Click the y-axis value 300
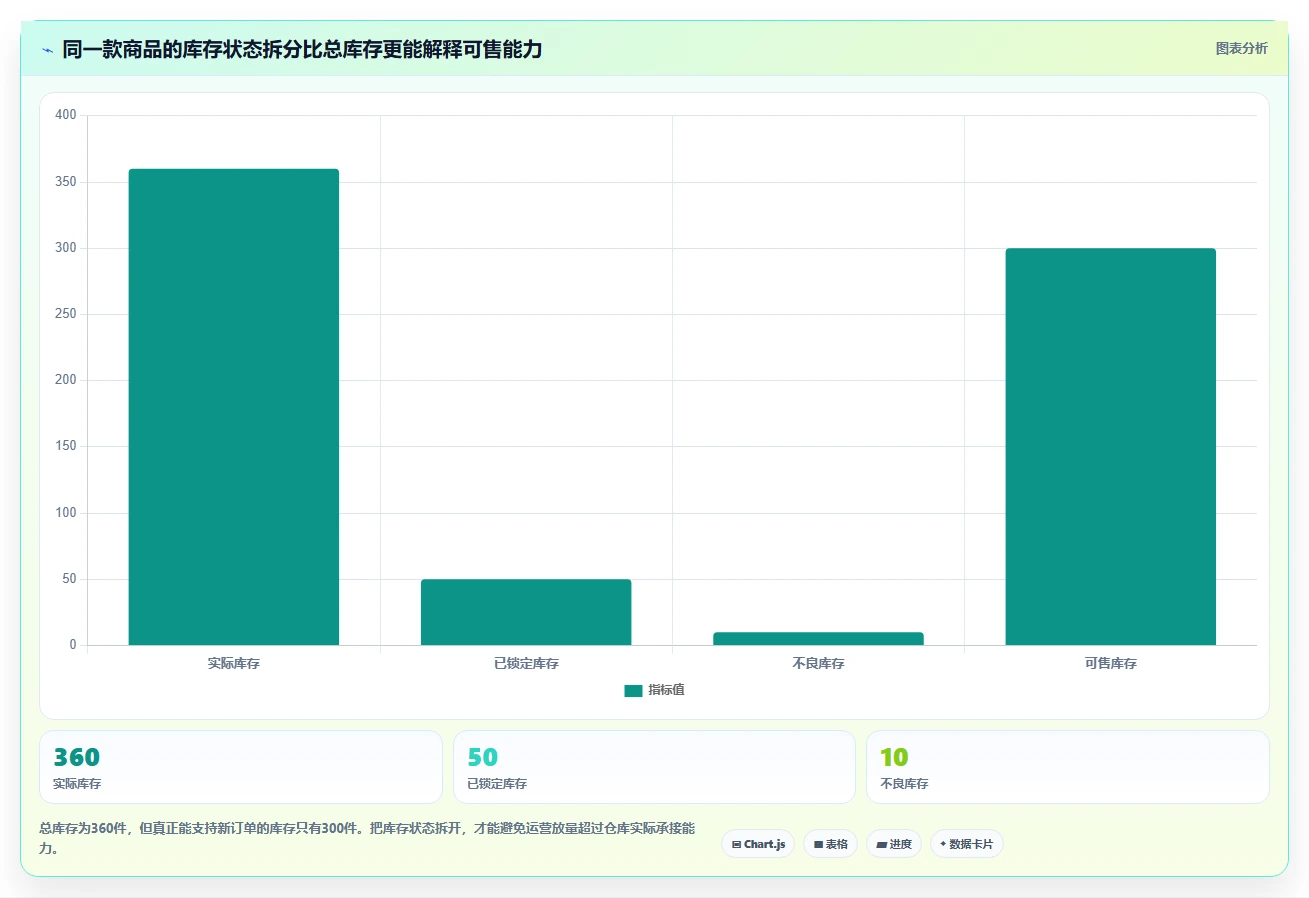The width and height of the screenshot is (1309, 898). (66, 248)
